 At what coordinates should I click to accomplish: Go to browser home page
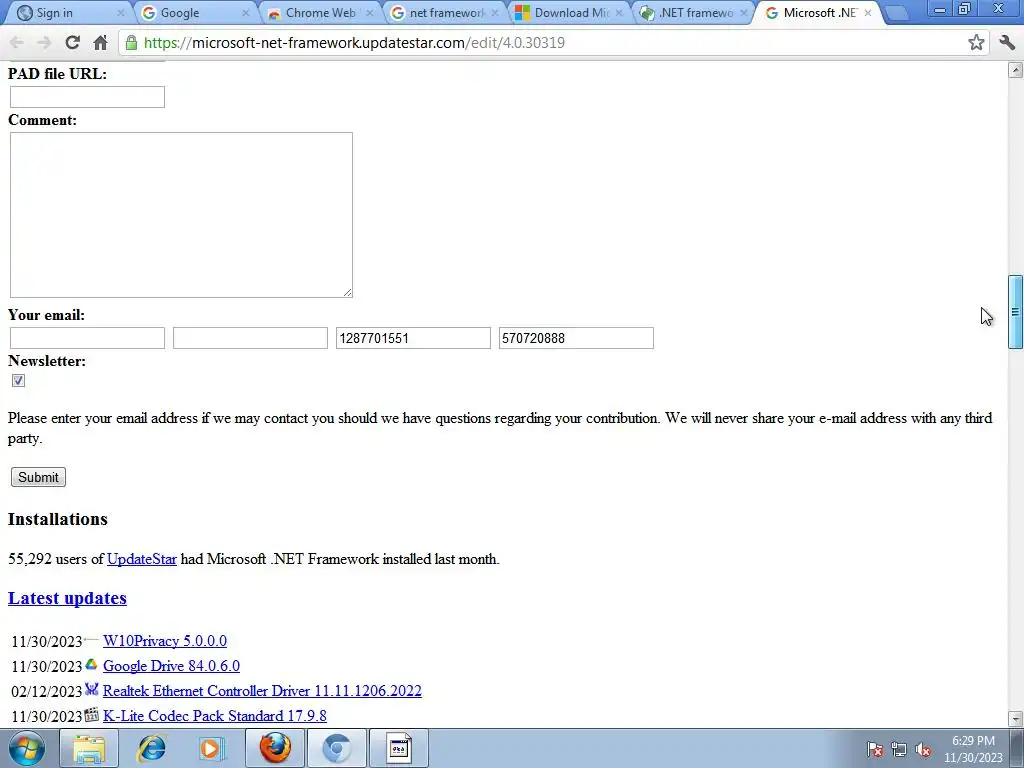pos(100,43)
